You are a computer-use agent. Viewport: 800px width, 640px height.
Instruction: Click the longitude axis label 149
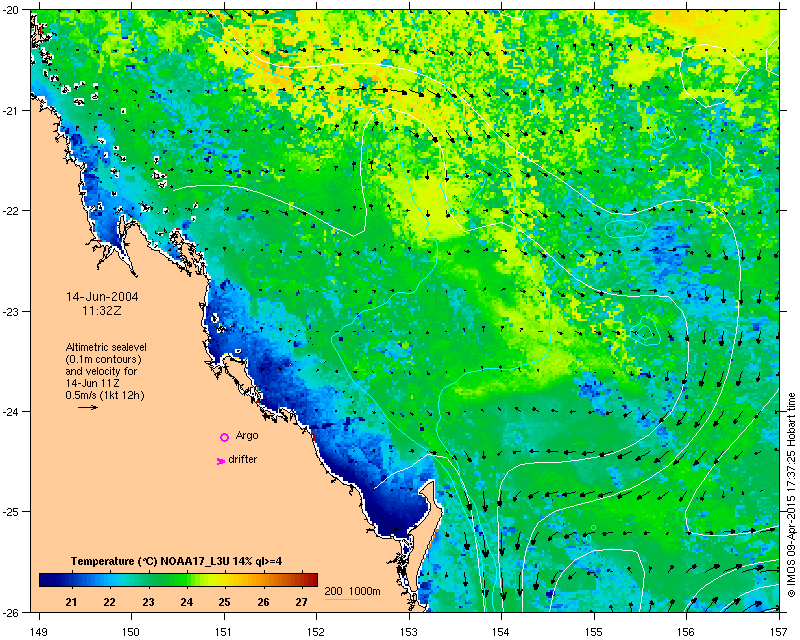39,632
